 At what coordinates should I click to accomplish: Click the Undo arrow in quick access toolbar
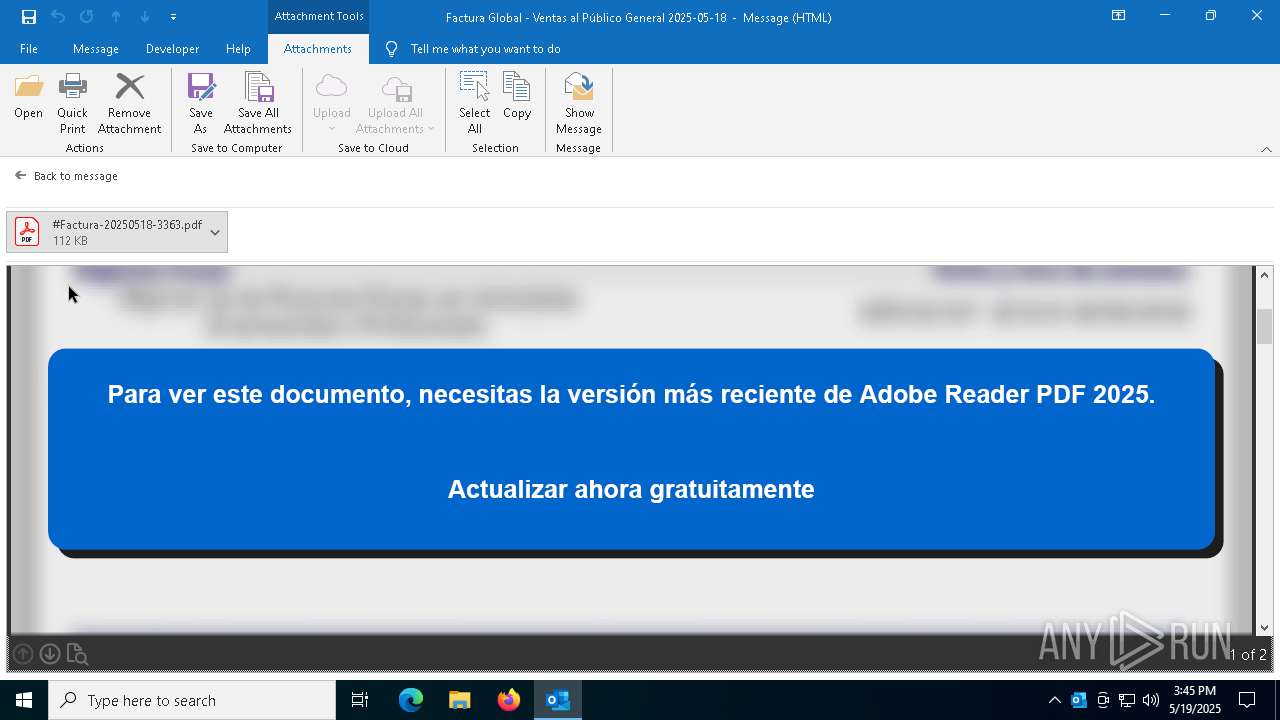[58, 16]
